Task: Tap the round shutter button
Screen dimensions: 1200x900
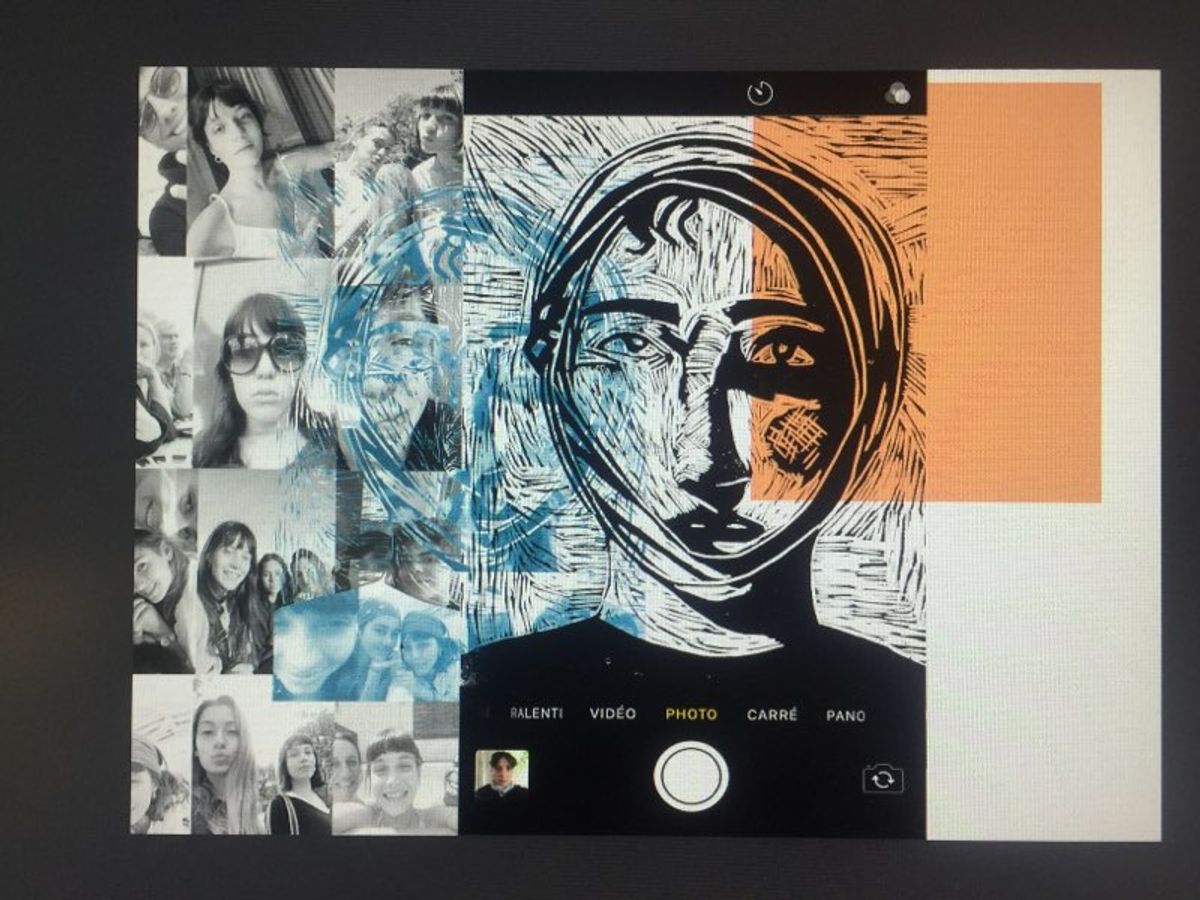Action: [691, 776]
